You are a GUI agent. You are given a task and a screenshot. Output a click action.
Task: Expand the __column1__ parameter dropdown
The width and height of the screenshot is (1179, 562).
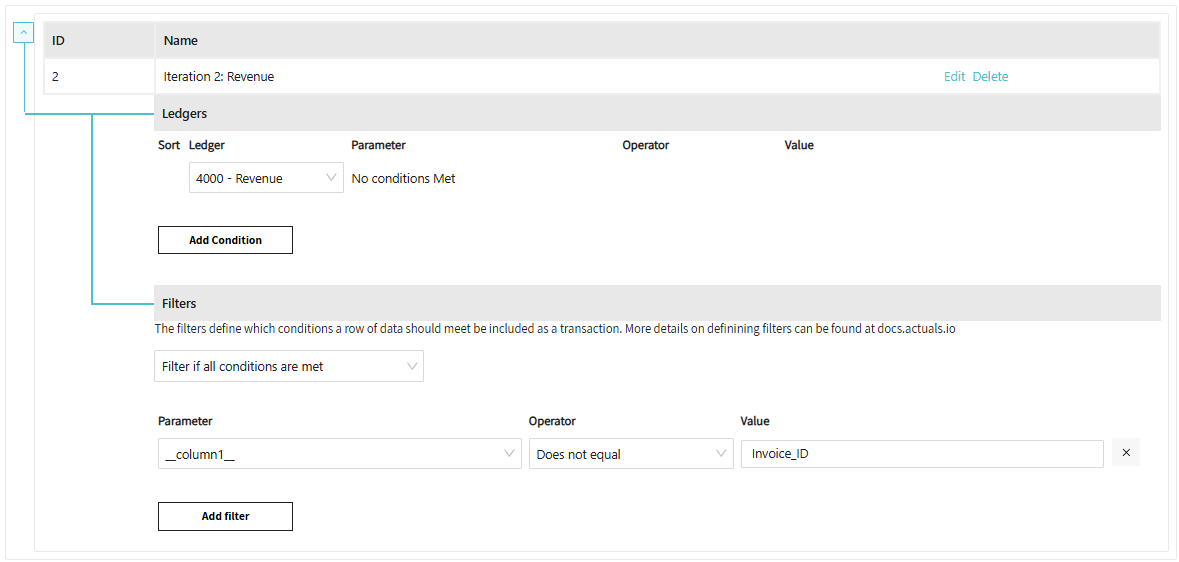tap(340, 454)
